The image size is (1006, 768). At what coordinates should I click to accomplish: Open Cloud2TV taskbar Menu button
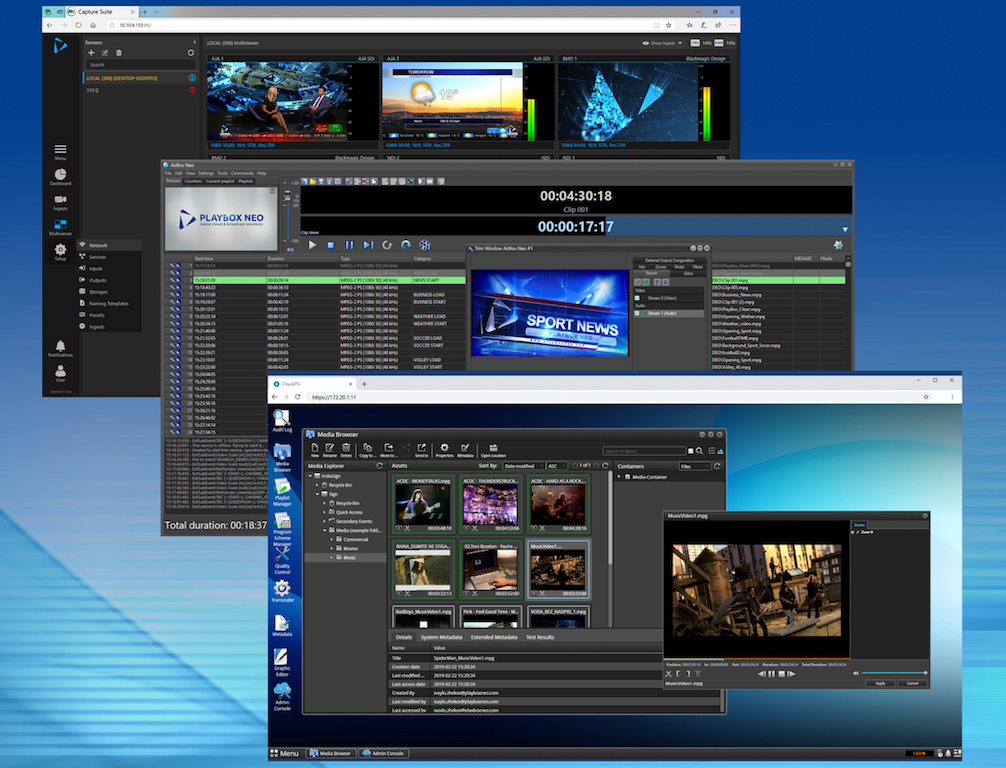[284, 753]
